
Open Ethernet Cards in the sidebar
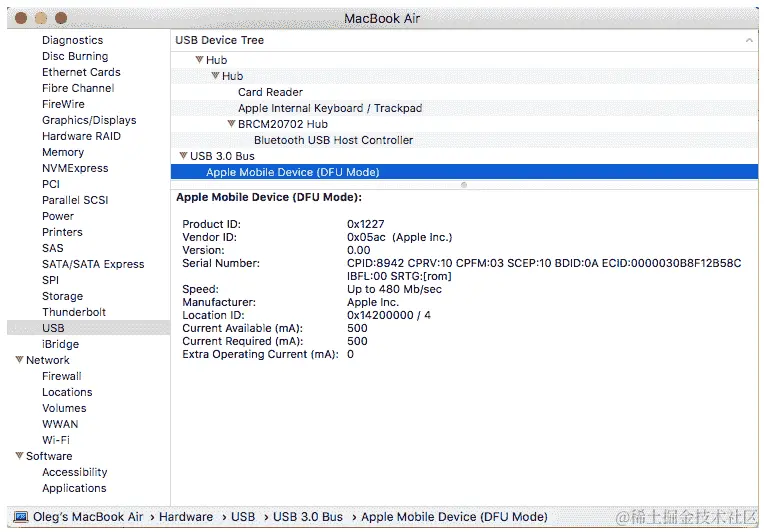(81, 72)
